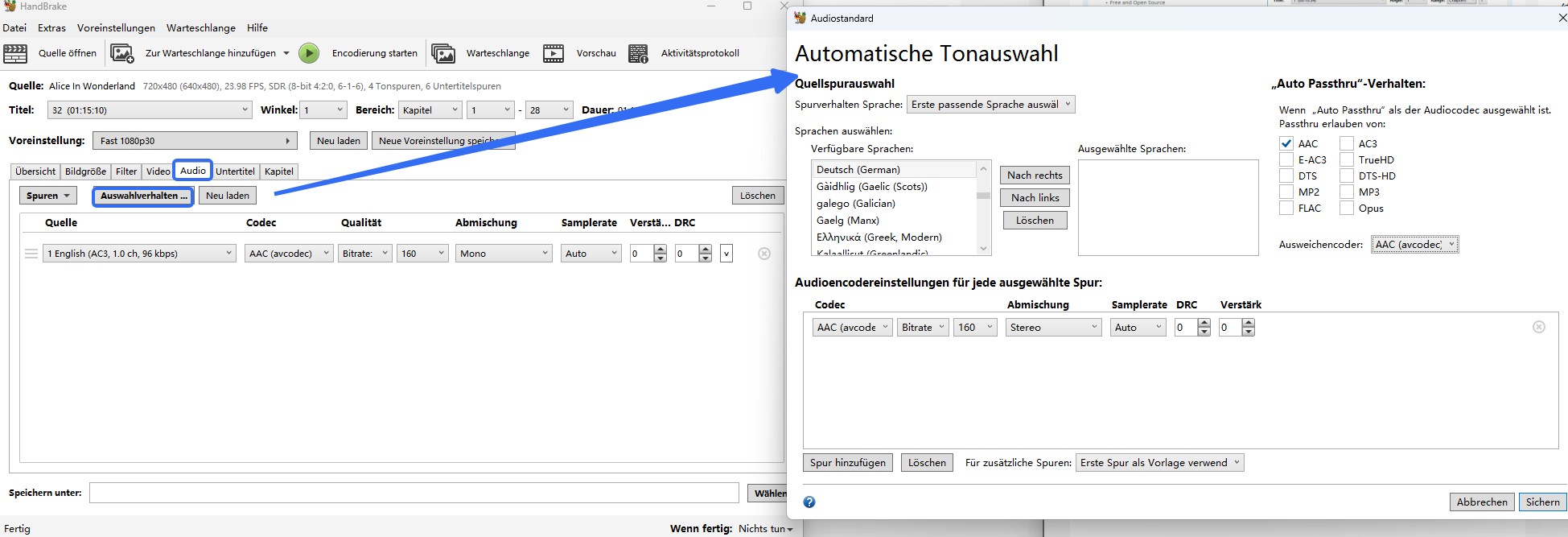Open Voreinstellung Fast 1080p30 selector

[x=195, y=141]
